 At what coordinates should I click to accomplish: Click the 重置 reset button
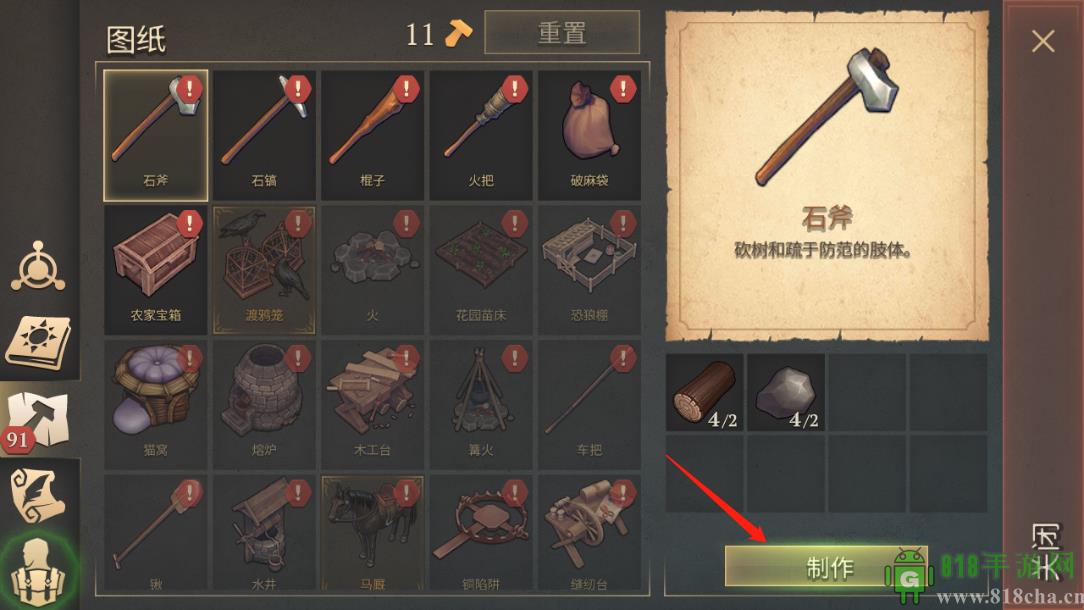point(561,33)
